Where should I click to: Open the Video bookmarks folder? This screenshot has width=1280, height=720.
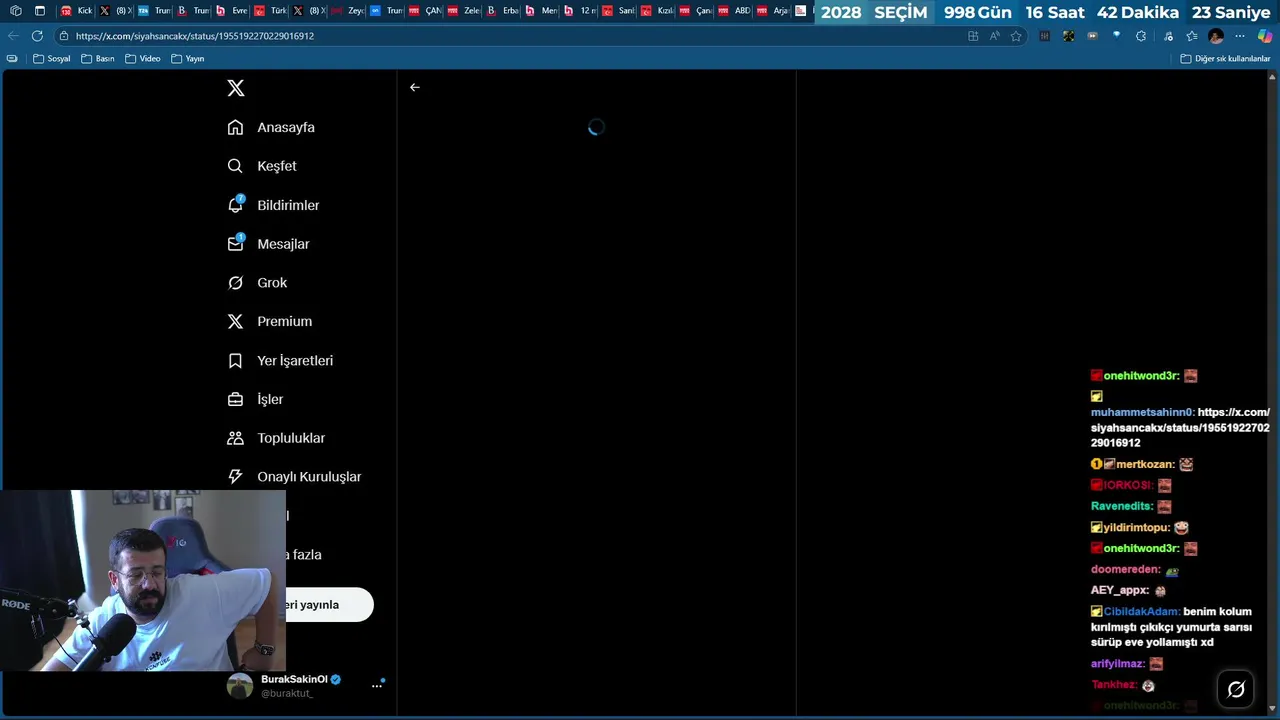pyautogui.click(x=143, y=59)
